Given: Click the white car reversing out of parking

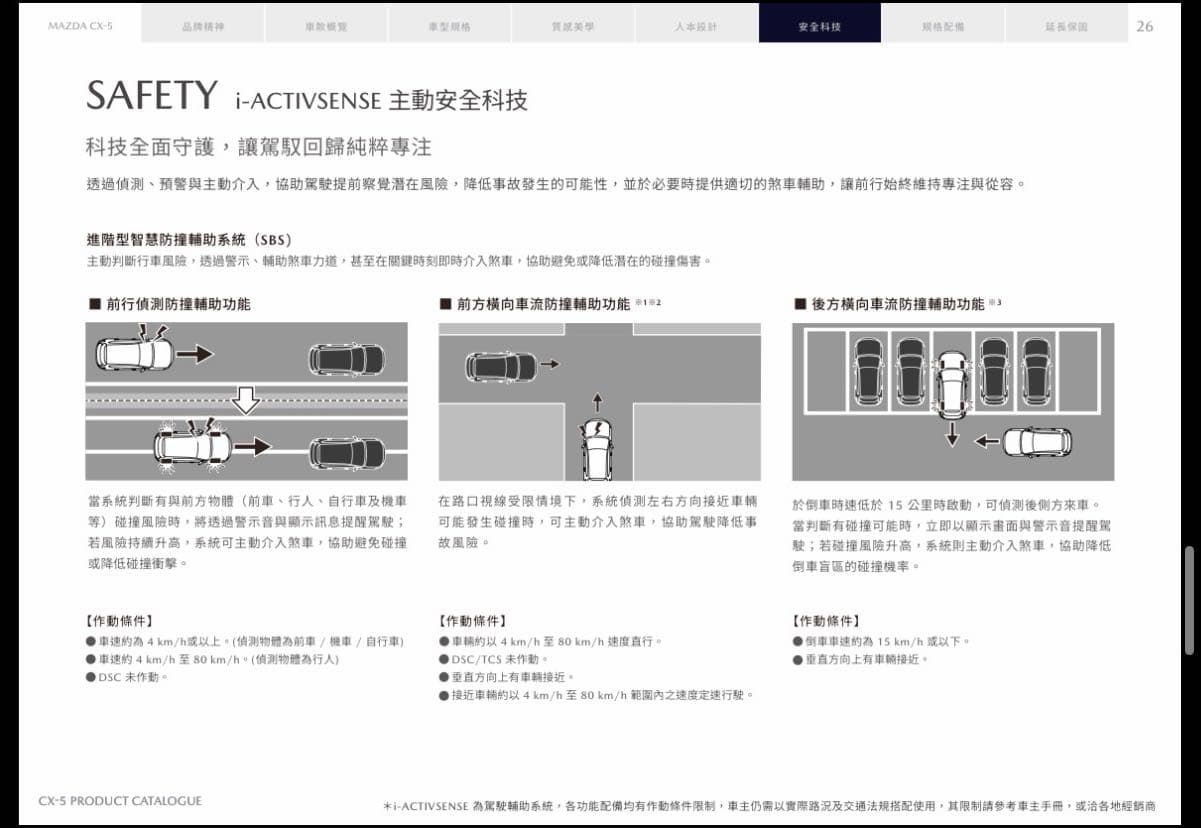Looking at the screenshot, I should point(952,385).
